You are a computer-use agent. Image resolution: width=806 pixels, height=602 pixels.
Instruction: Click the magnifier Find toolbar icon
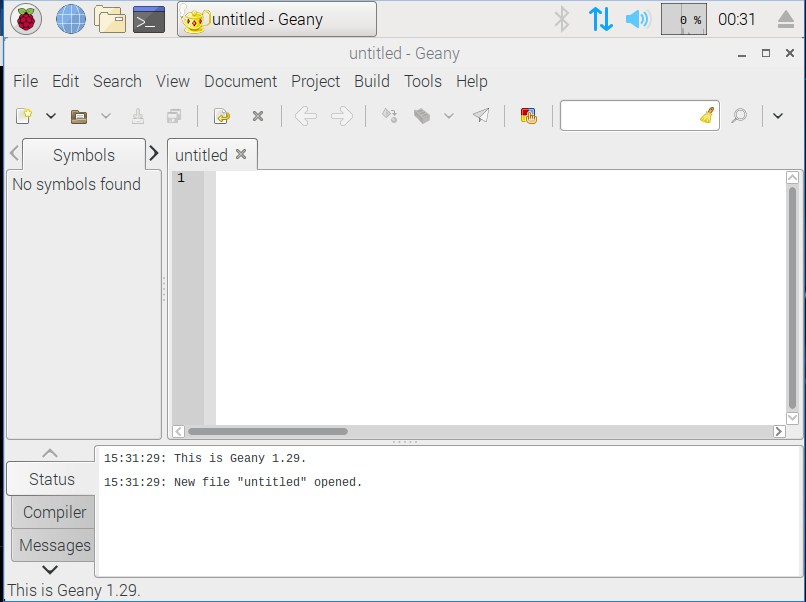coord(739,116)
